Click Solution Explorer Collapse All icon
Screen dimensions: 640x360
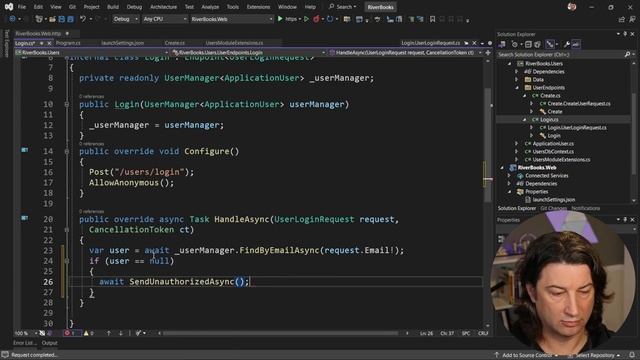(x=528, y=44)
